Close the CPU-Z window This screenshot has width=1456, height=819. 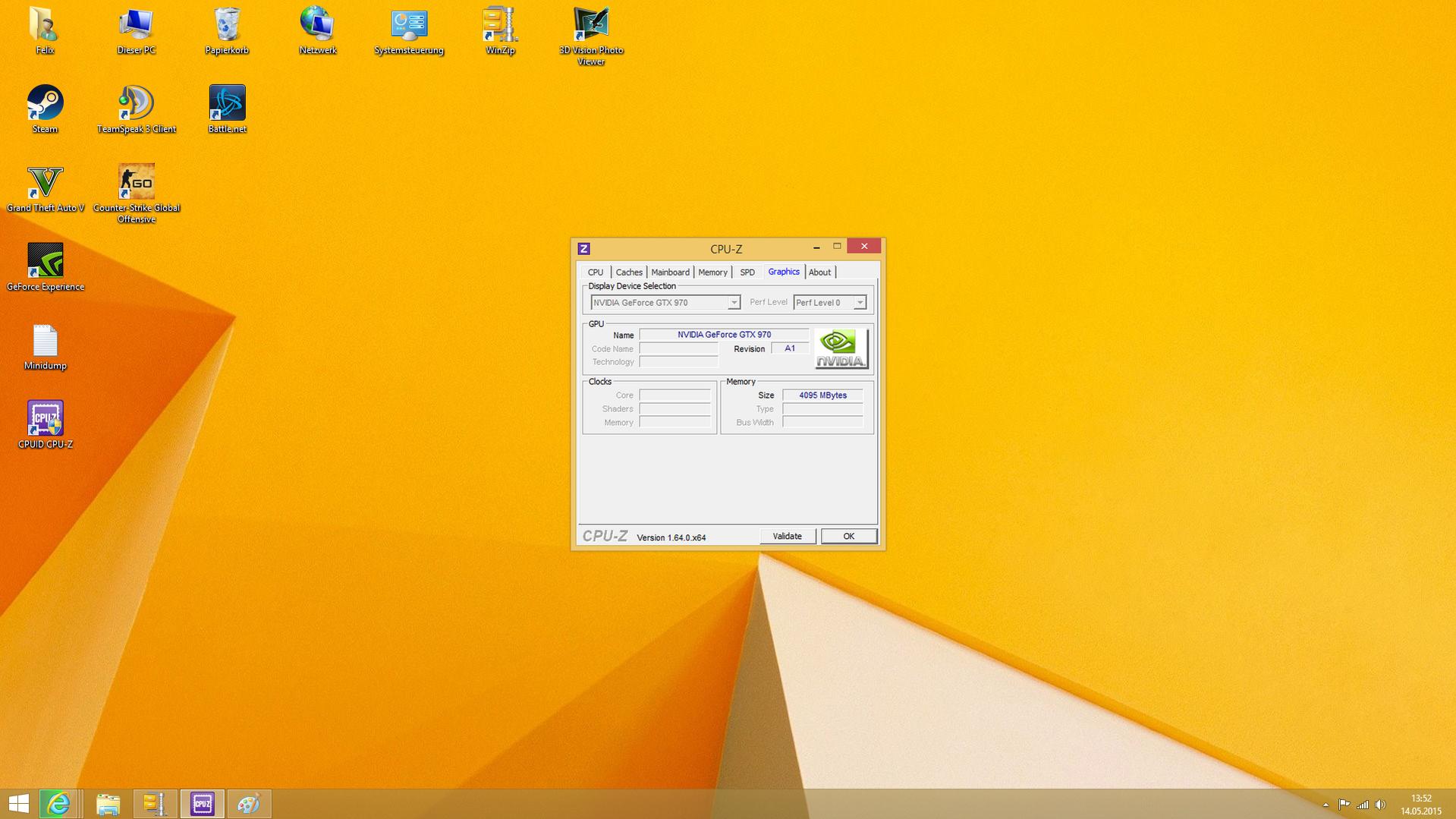[863, 246]
